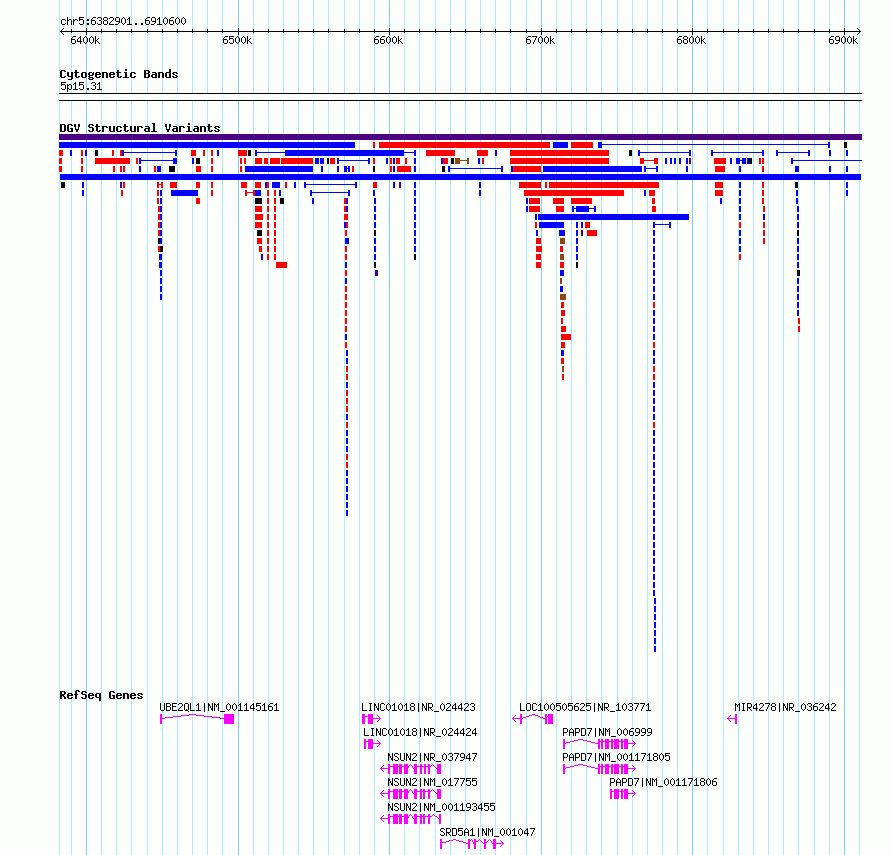The image size is (890, 855).
Task: Select PAPD7 NM_006999 transcript glyph
Action: pyautogui.click(x=599, y=744)
